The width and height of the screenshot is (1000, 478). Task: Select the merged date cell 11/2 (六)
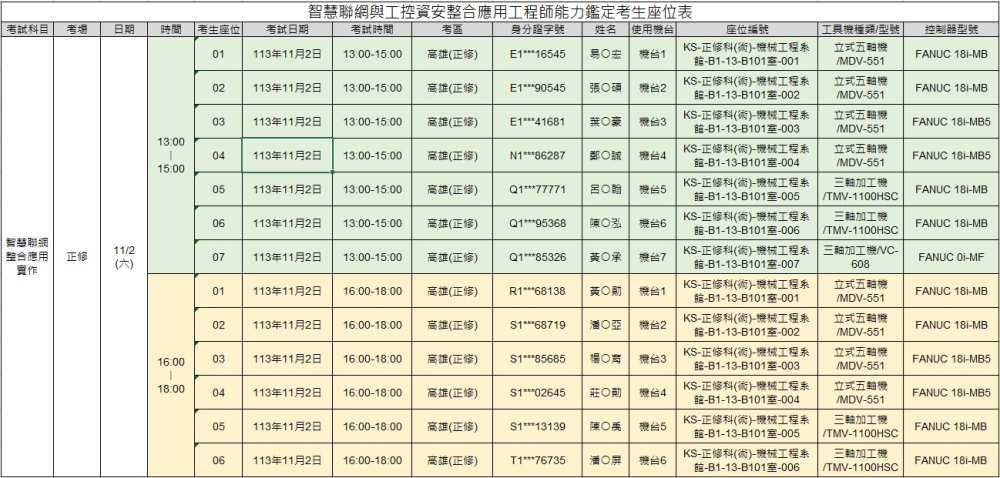tap(124, 257)
